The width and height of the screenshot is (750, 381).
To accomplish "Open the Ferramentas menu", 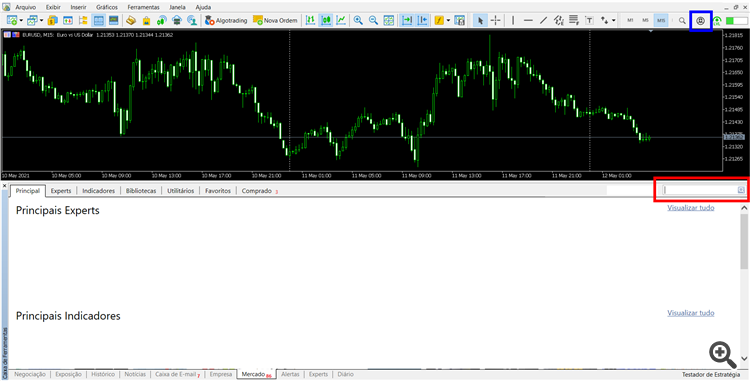I will pyautogui.click(x=143, y=8).
